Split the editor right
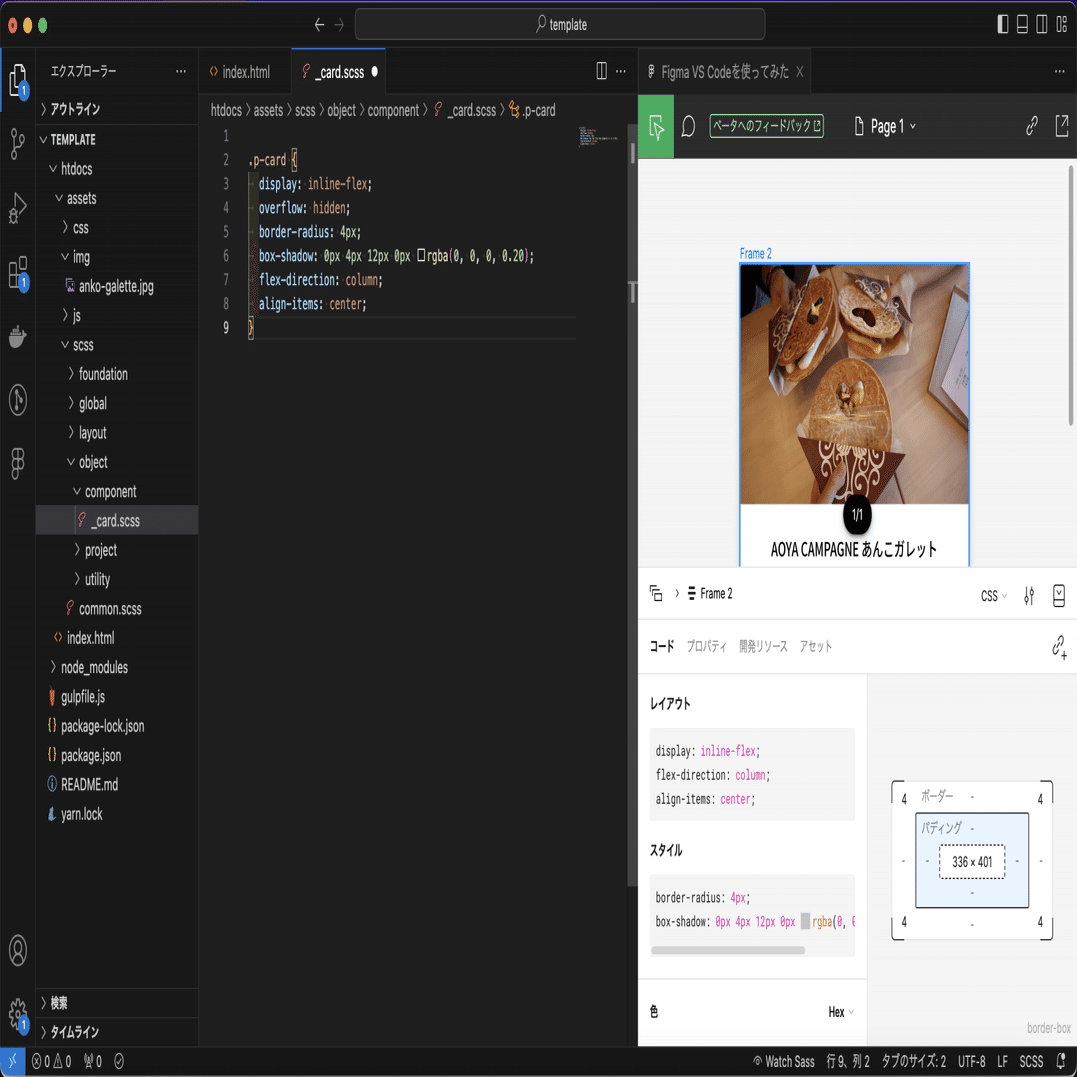Image resolution: width=1077 pixels, height=1077 pixels. point(601,71)
